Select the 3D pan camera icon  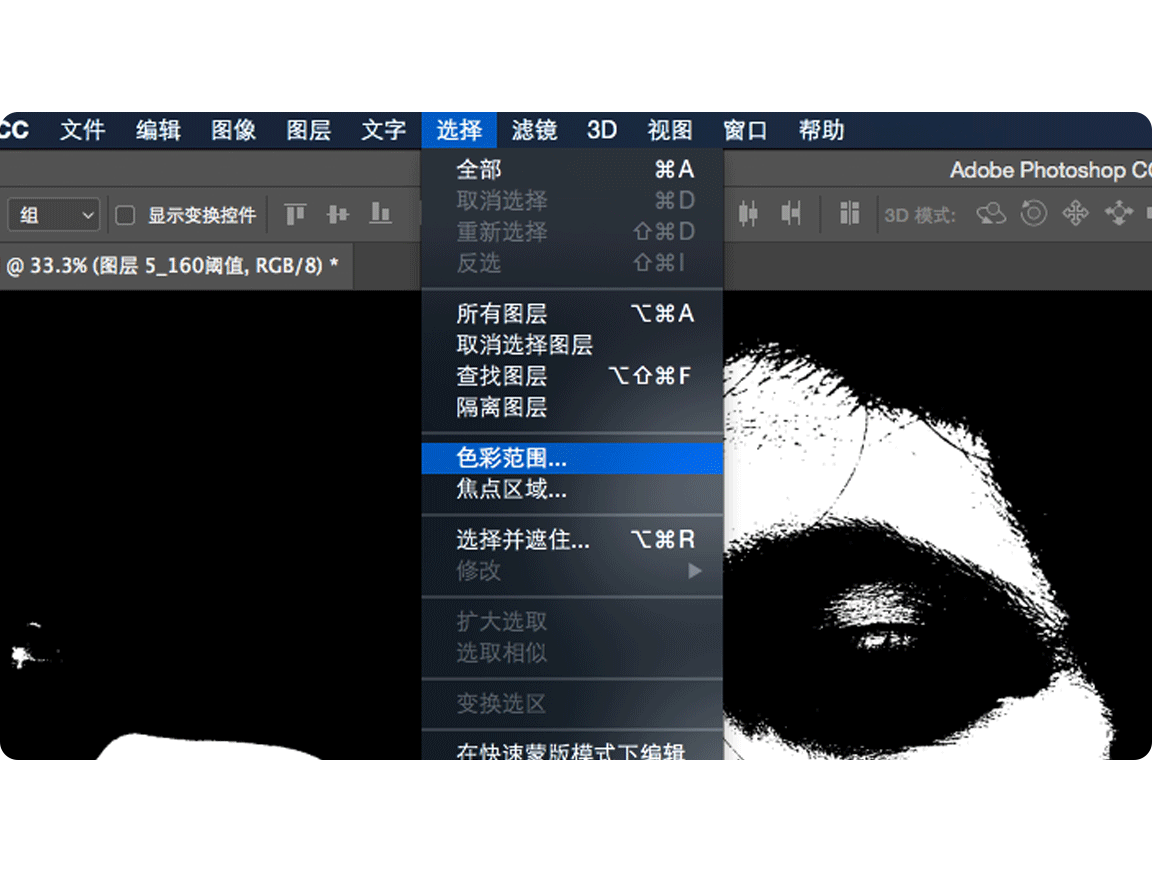coord(1076,214)
